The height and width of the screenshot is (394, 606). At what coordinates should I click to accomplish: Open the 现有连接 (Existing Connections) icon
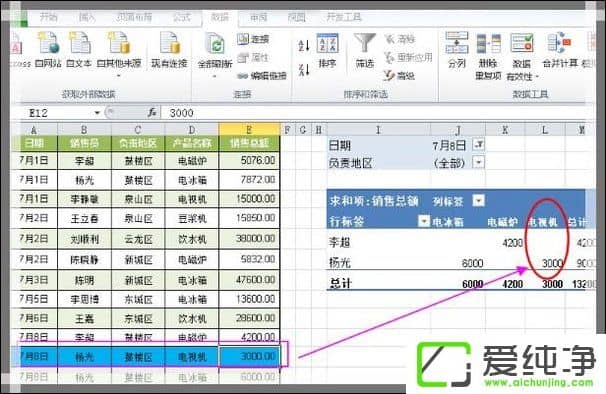pos(169,49)
